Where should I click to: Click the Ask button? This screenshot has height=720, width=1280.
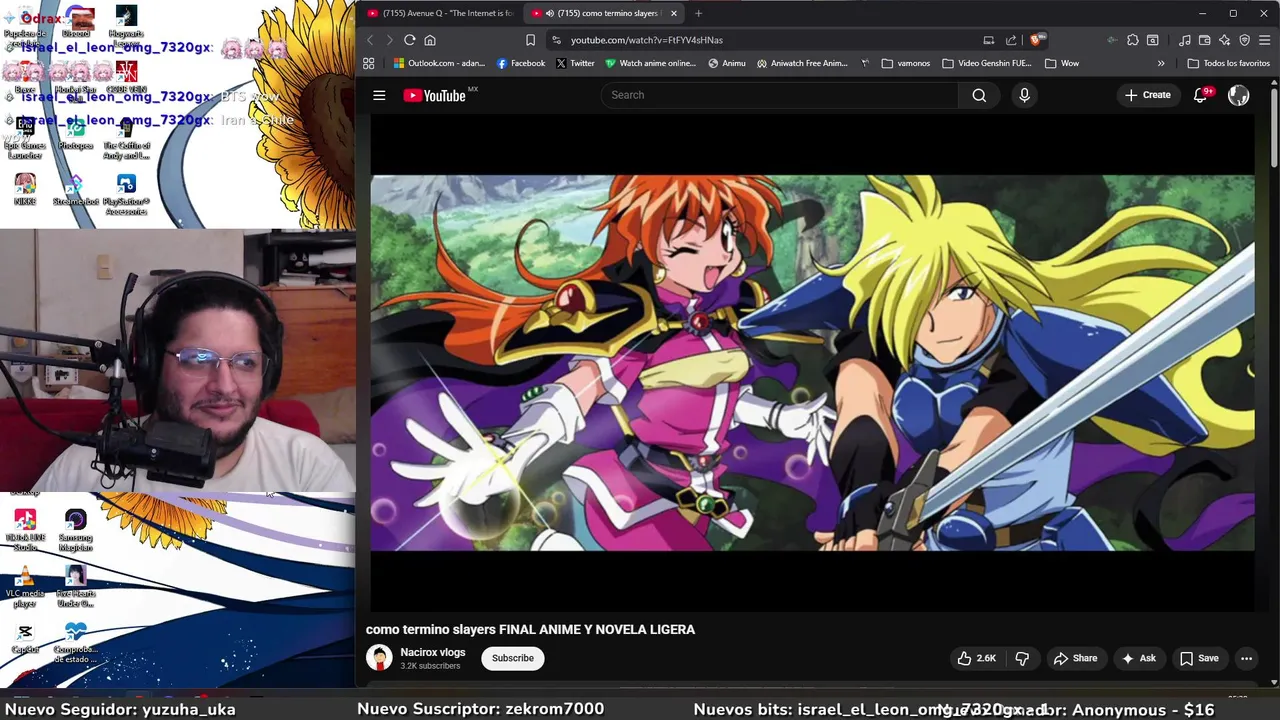pyautogui.click(x=1138, y=658)
